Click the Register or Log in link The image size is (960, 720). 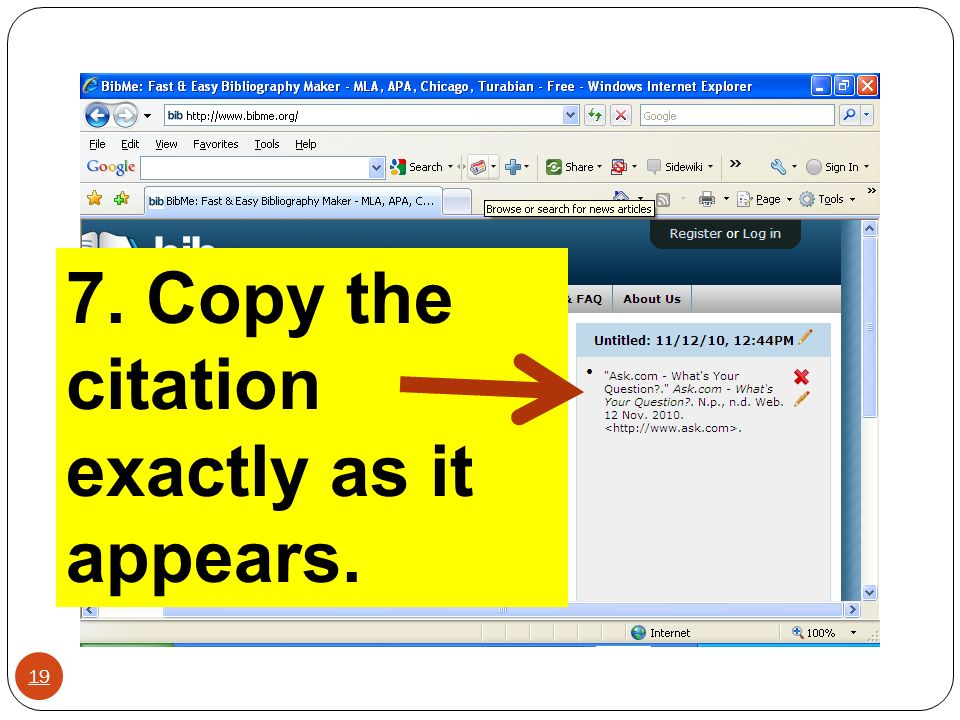[x=725, y=233]
